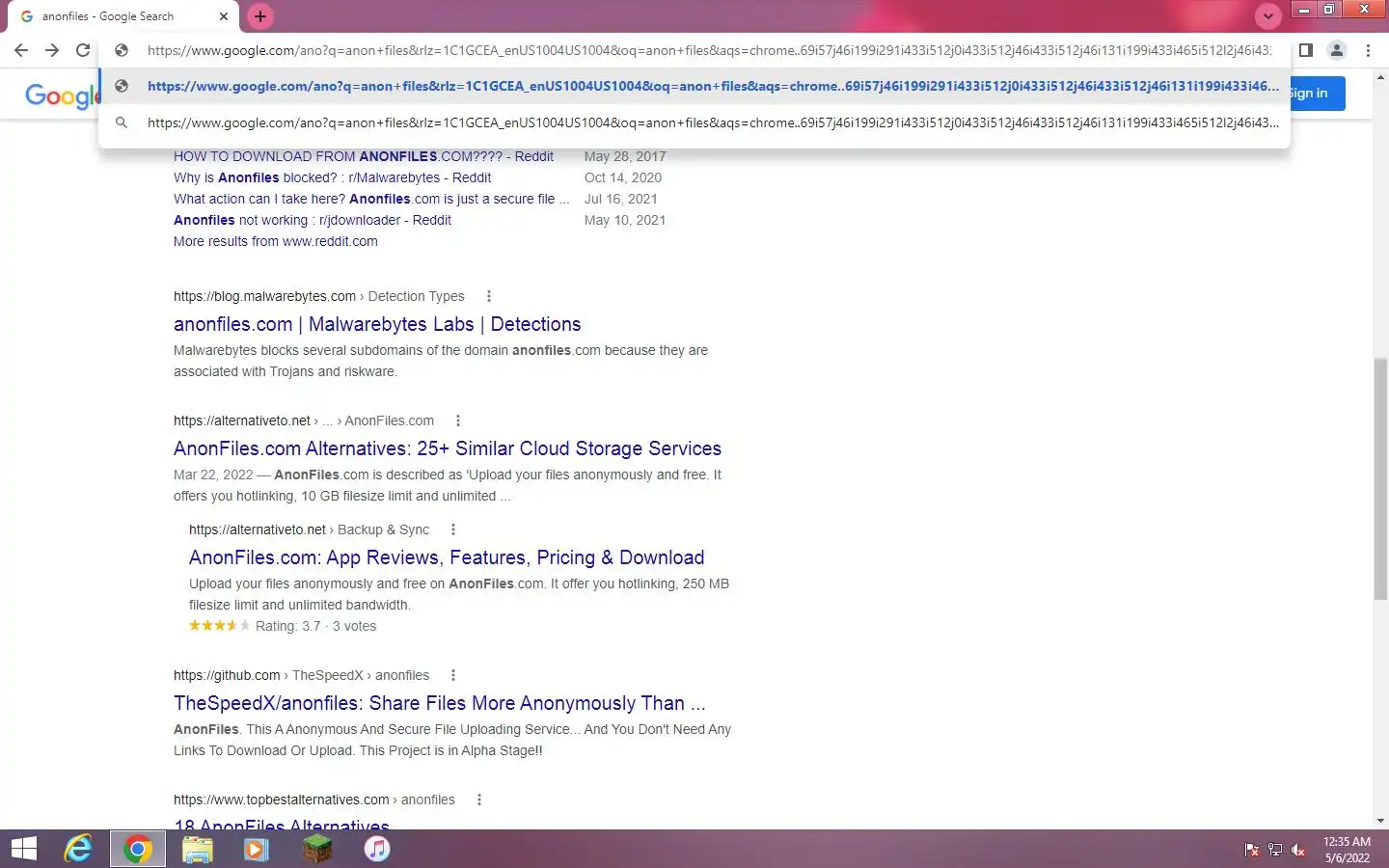Click the Rating: 3.7 · 3 votes text

(x=315, y=626)
